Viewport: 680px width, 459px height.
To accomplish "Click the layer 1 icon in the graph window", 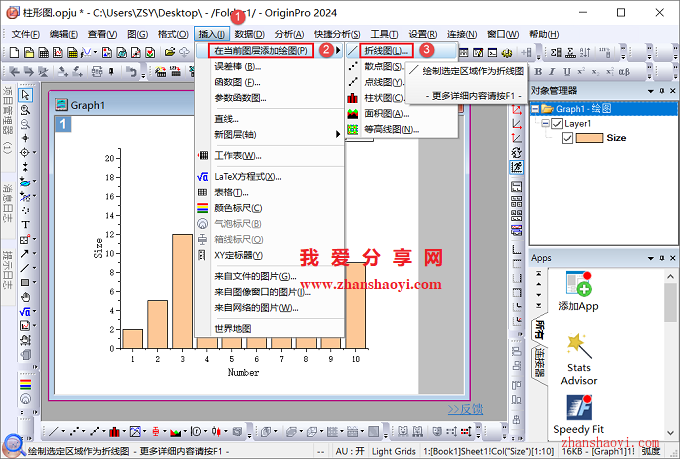I will (63, 125).
